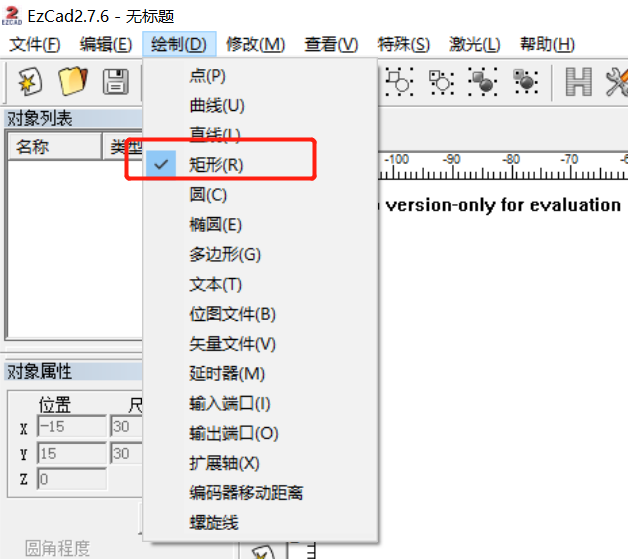628x559 pixels.
Task: Click the Y position field showing 15
Action: (72, 453)
